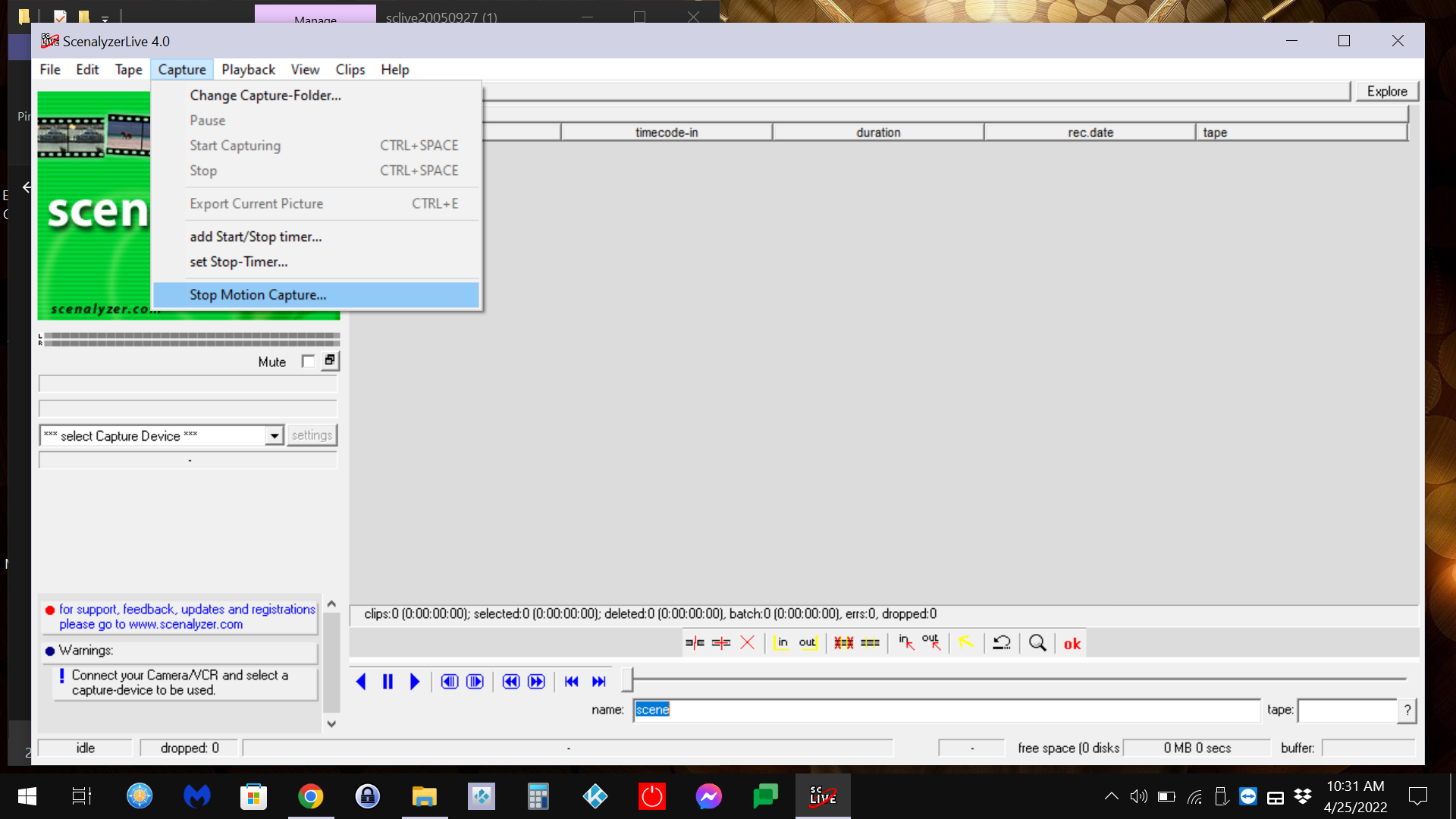This screenshot has width=1456, height=819.
Task: Open the Tape menu
Action: pyautogui.click(x=129, y=70)
